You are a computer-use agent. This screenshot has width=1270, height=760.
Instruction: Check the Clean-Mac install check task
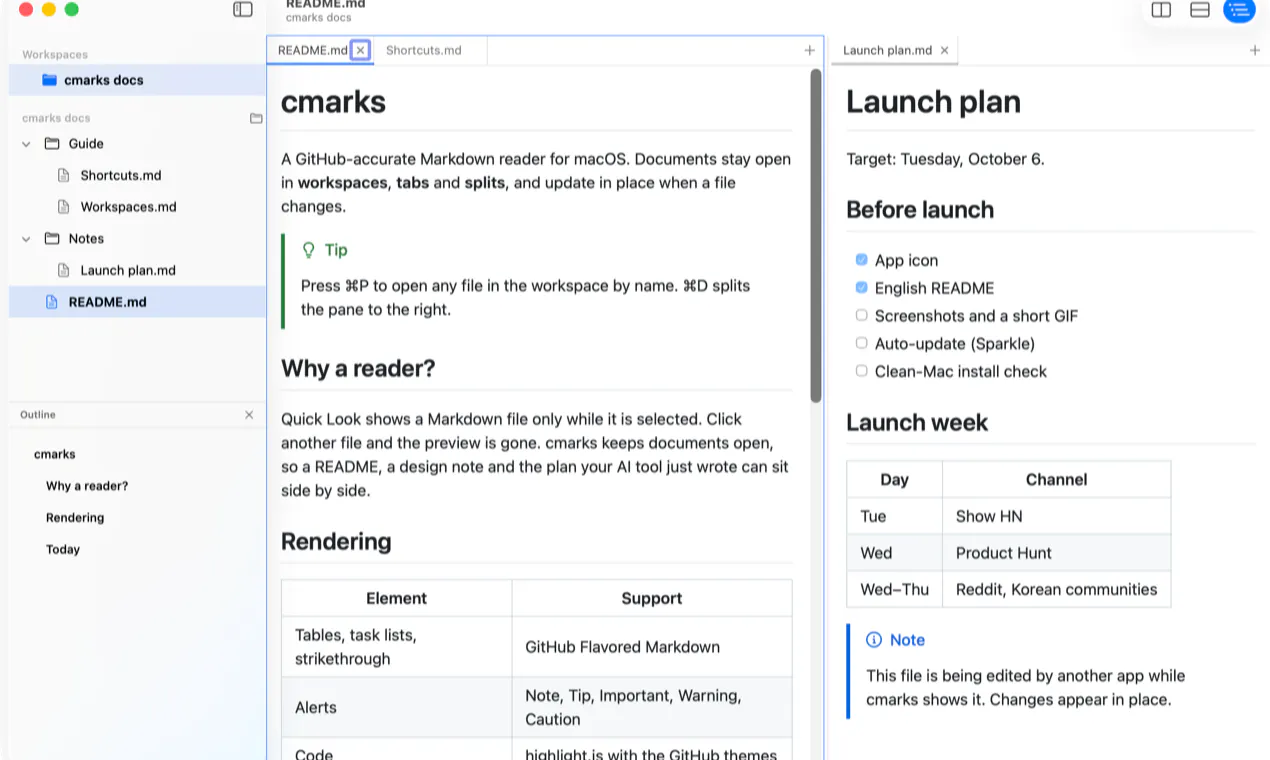click(x=861, y=371)
